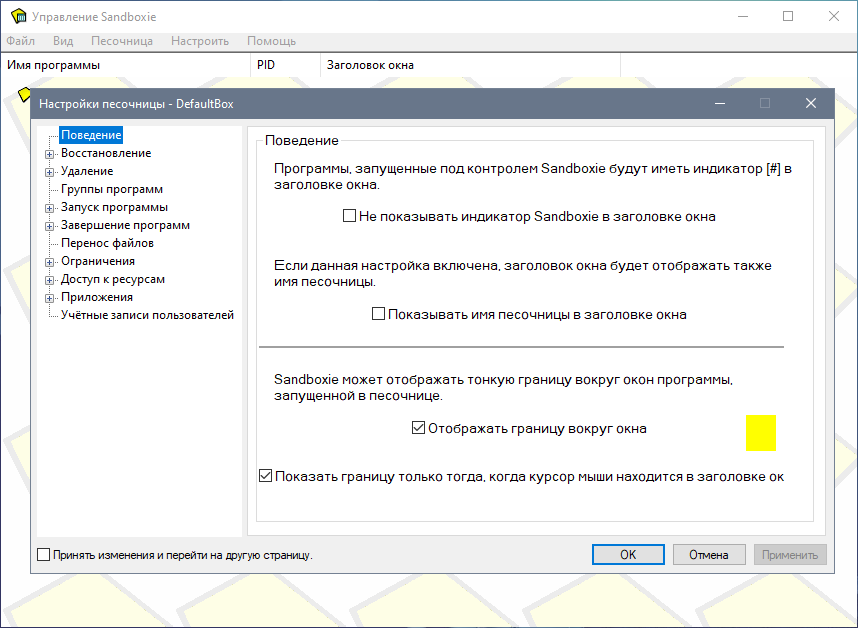Expand the Восстановление tree node
The height and width of the screenshot is (628, 858).
(49, 154)
